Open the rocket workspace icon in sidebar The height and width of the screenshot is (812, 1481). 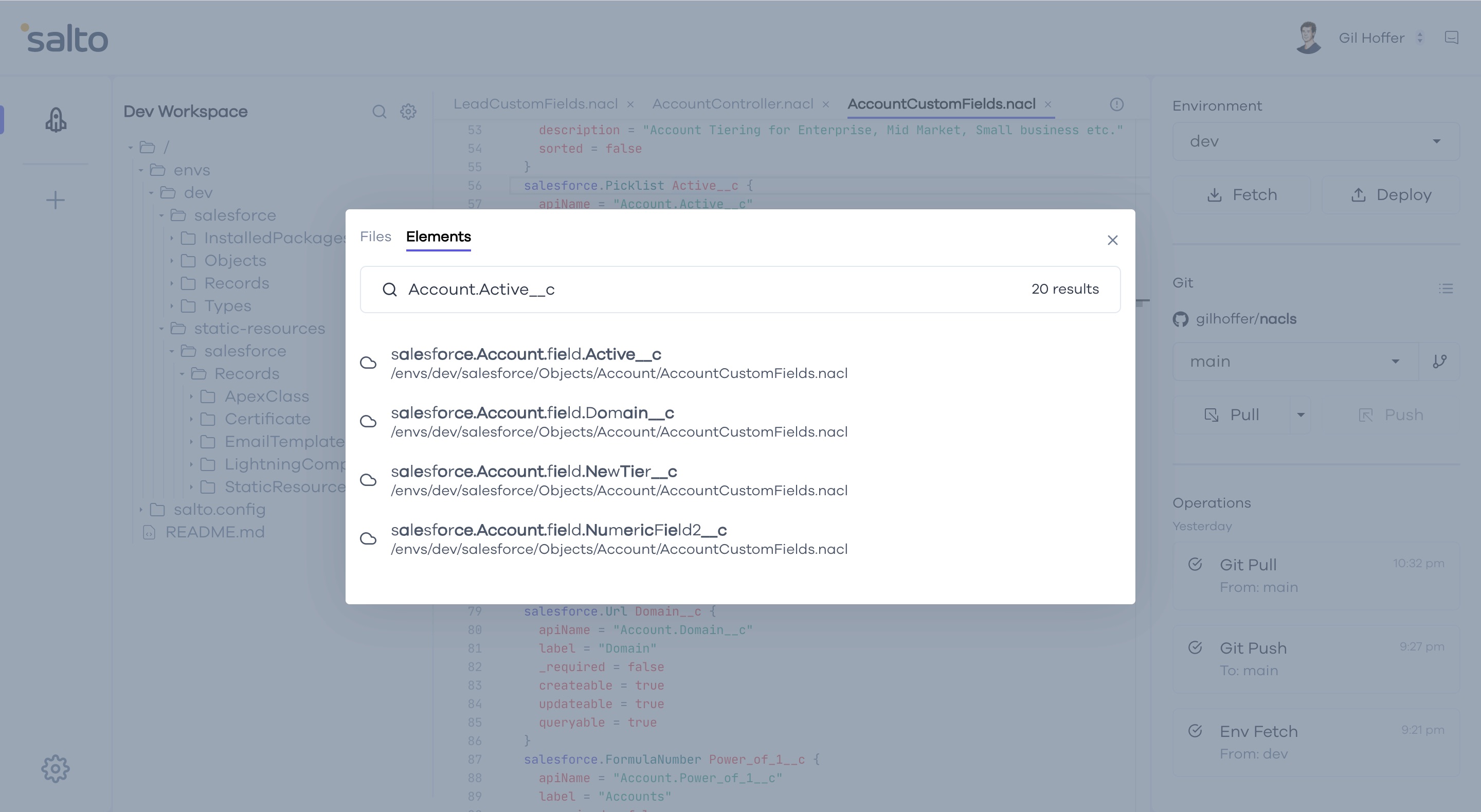(56, 120)
